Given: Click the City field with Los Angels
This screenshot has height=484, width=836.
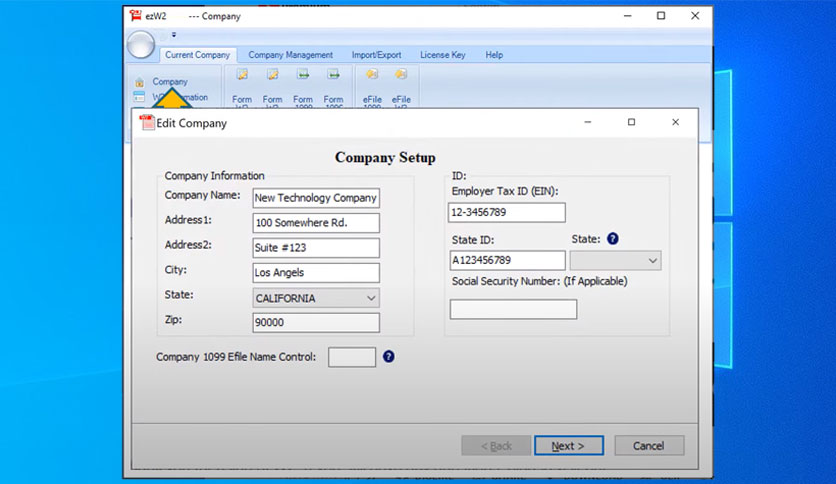Looking at the screenshot, I should coord(316,273).
